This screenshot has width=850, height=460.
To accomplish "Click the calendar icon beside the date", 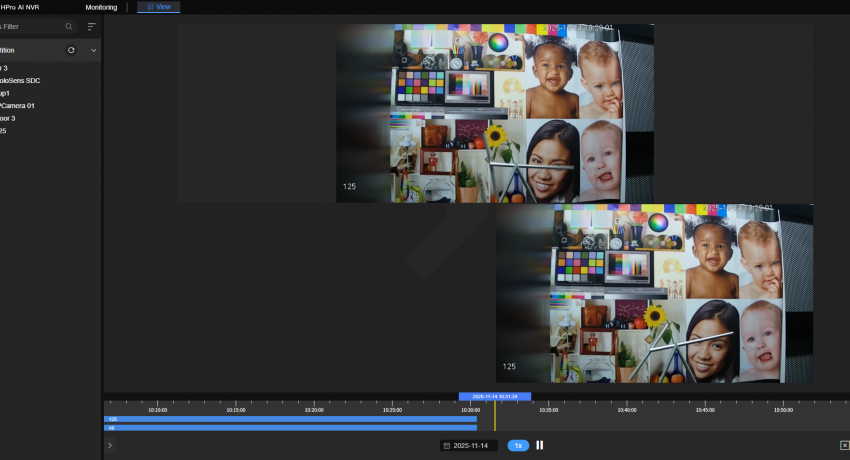I will click(447, 445).
